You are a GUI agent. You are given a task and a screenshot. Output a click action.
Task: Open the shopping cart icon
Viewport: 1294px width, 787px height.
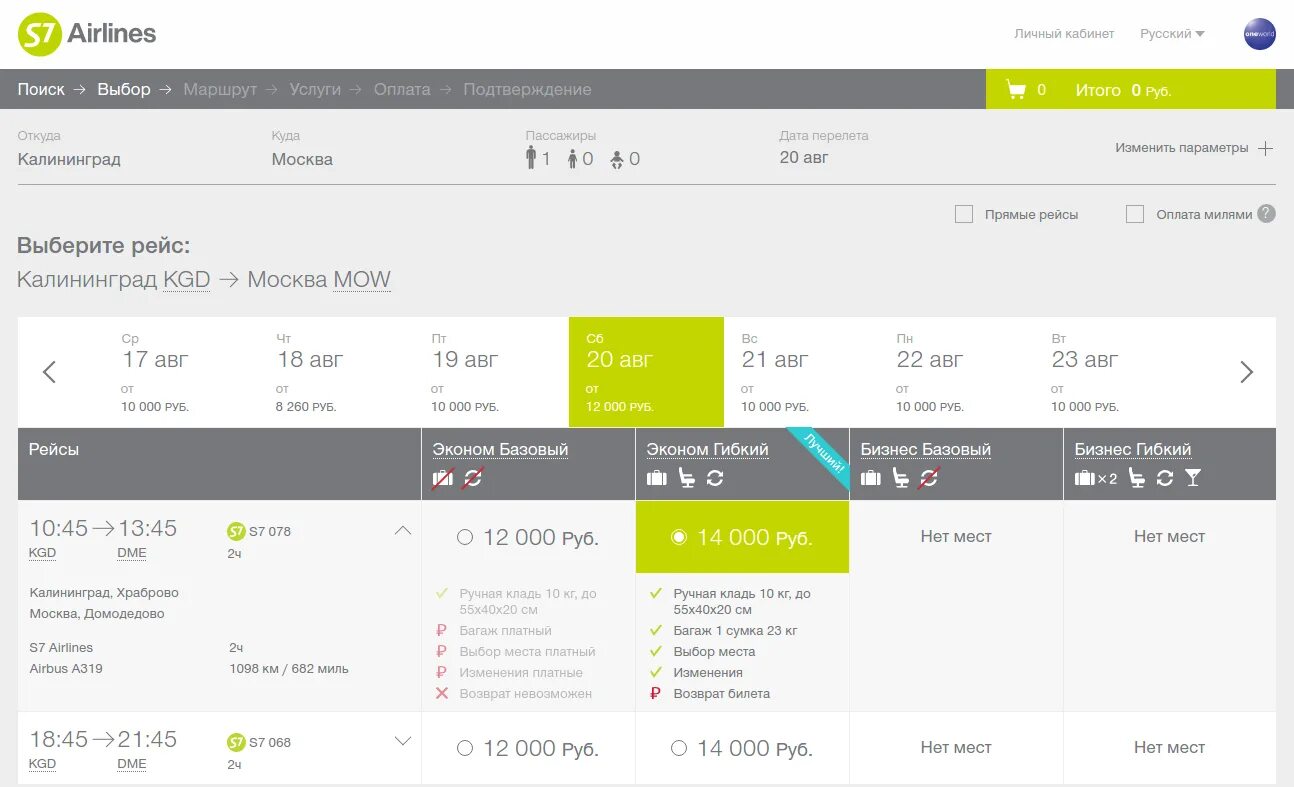pos(1016,90)
